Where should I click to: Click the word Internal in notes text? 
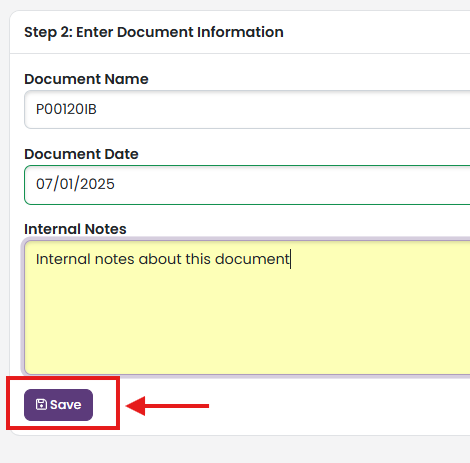[x=63, y=259]
